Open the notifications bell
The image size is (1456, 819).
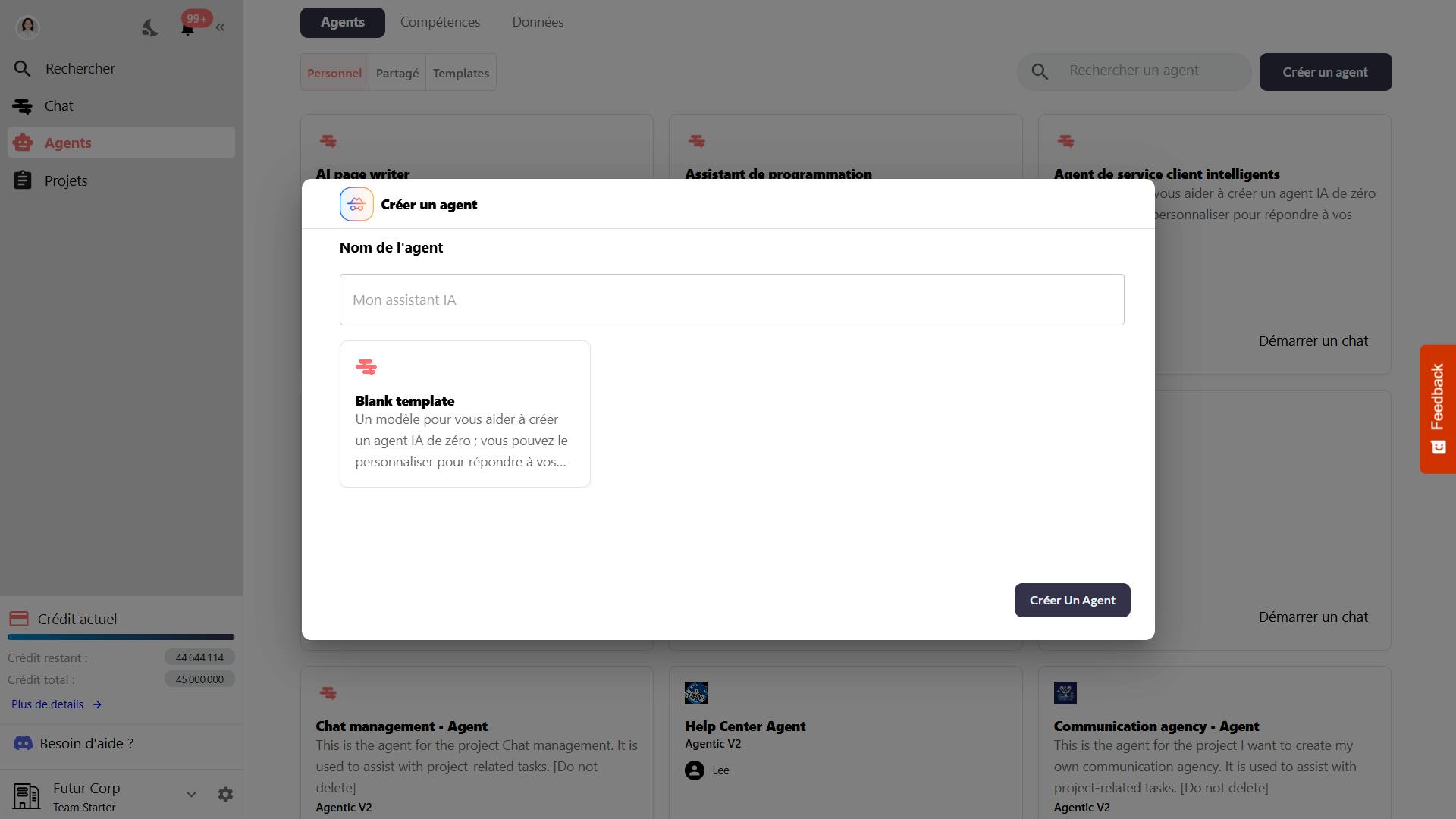click(187, 29)
